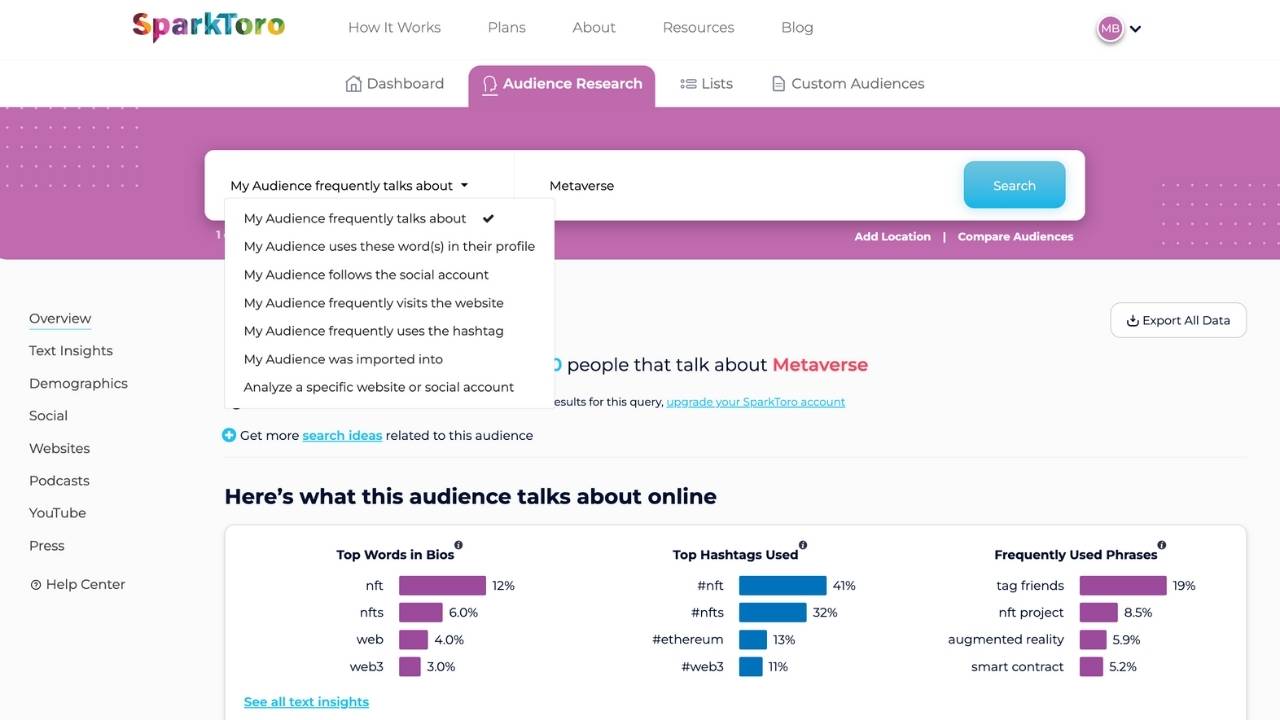Click the Search button
The height and width of the screenshot is (720, 1280).
coord(1014,185)
